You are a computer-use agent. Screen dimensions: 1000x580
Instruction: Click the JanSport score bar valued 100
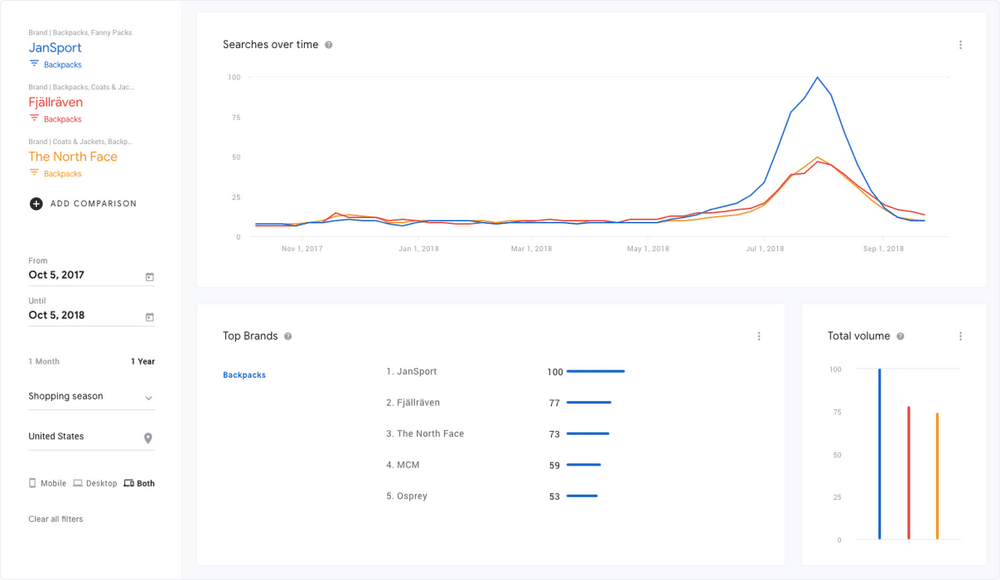pos(596,371)
